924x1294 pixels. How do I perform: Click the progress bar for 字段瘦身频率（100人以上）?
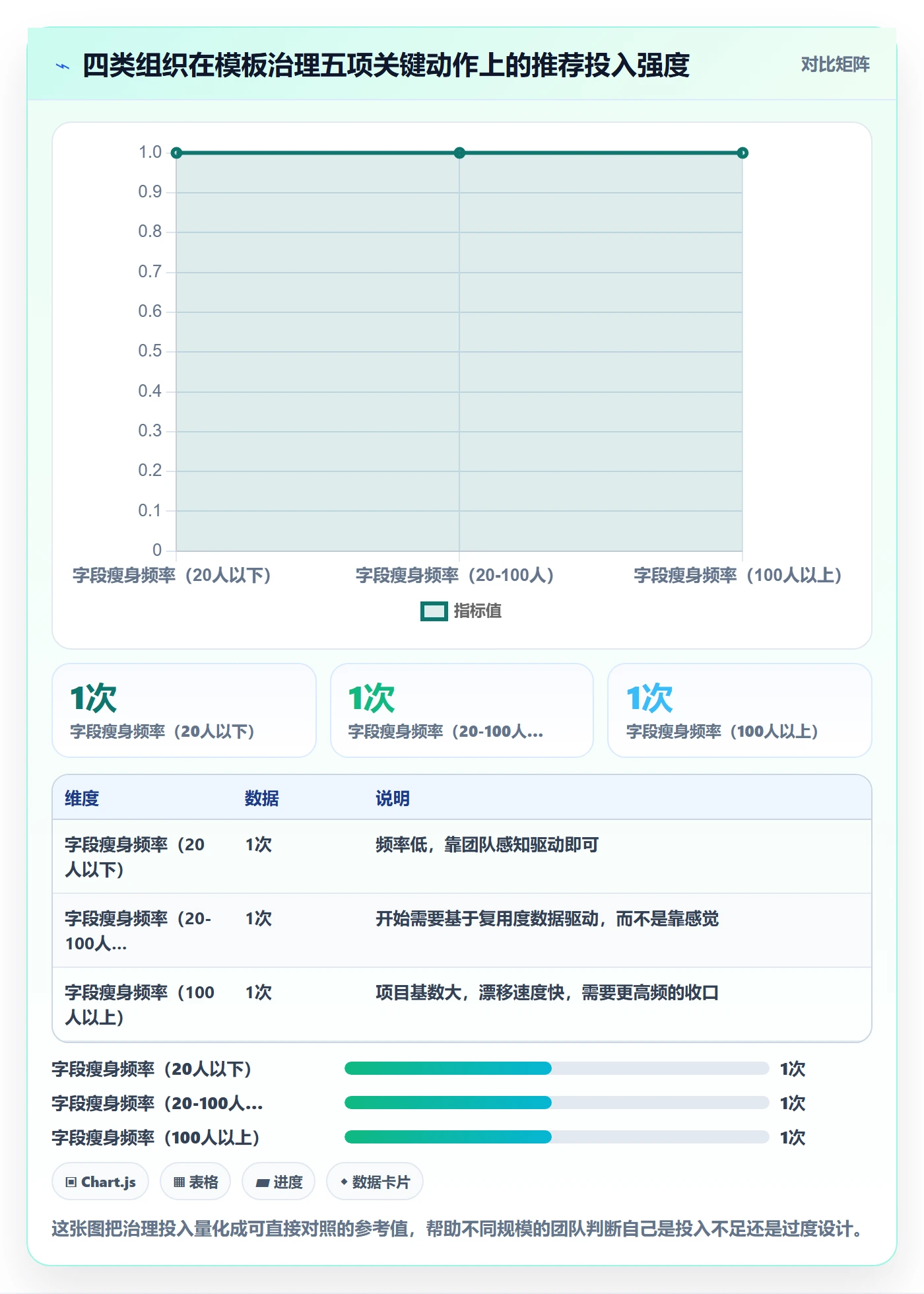click(556, 1137)
